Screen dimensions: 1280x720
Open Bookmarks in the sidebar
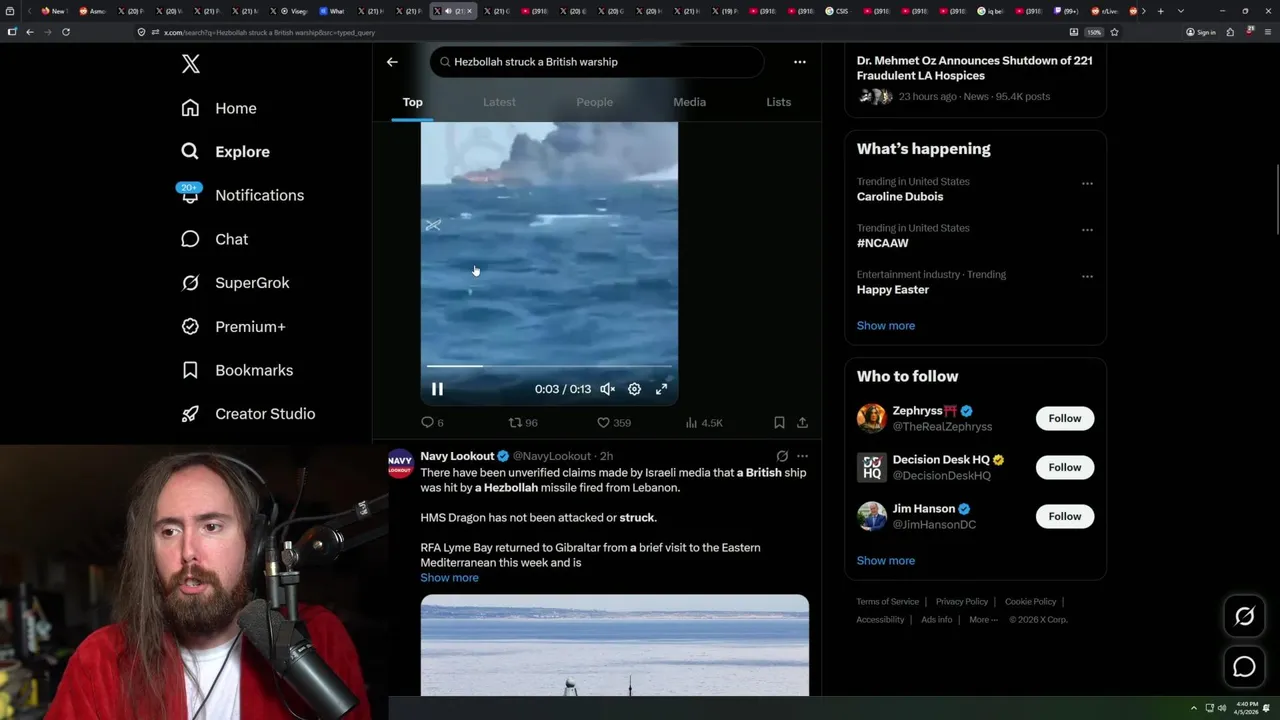tap(237, 370)
